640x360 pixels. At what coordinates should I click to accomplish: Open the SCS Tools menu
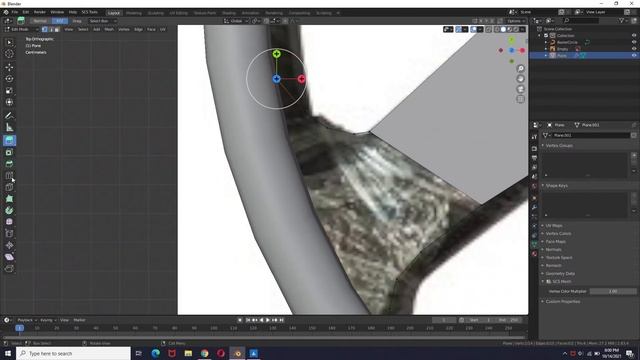[x=89, y=12]
